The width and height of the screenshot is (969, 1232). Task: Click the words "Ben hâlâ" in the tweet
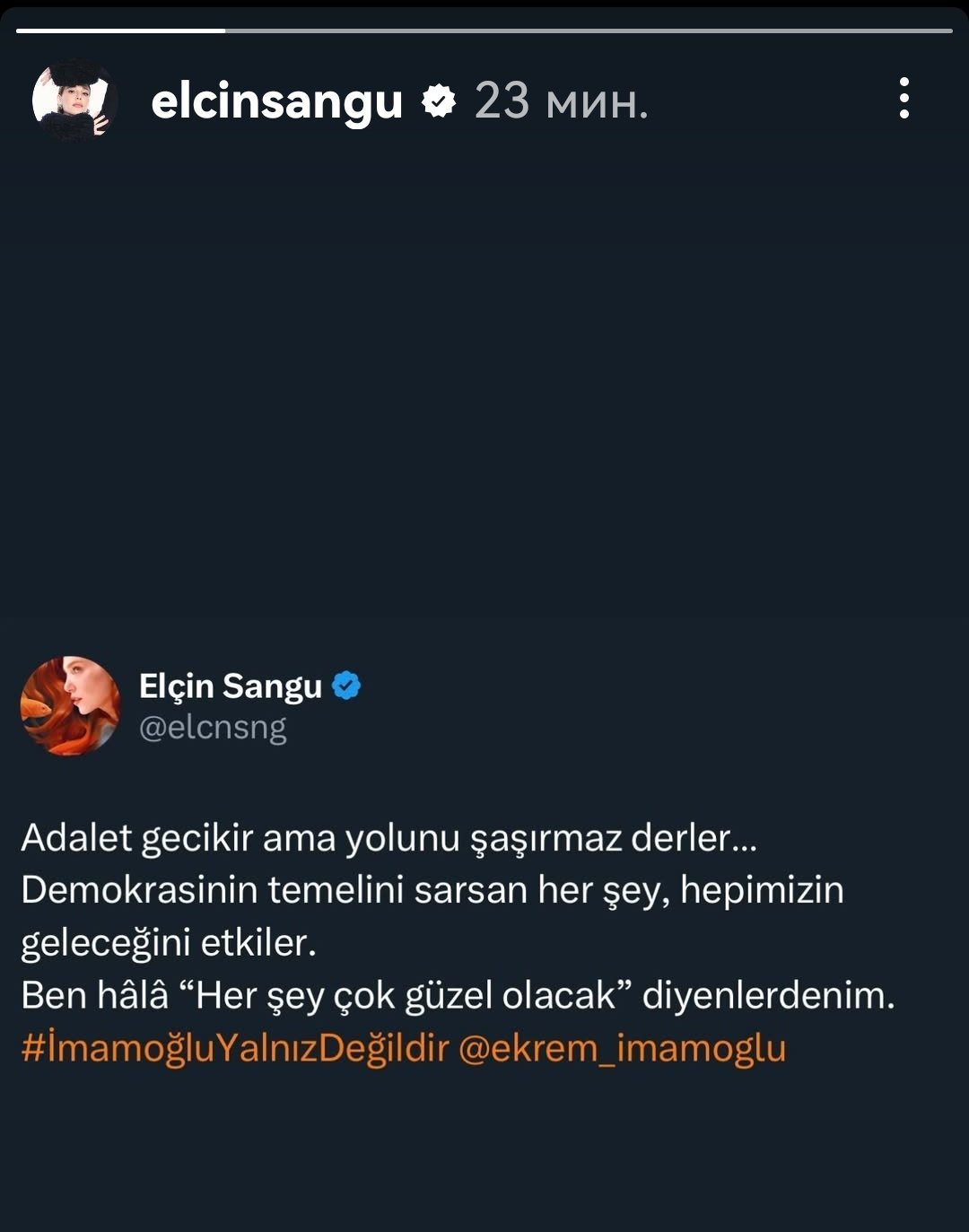coord(95,996)
